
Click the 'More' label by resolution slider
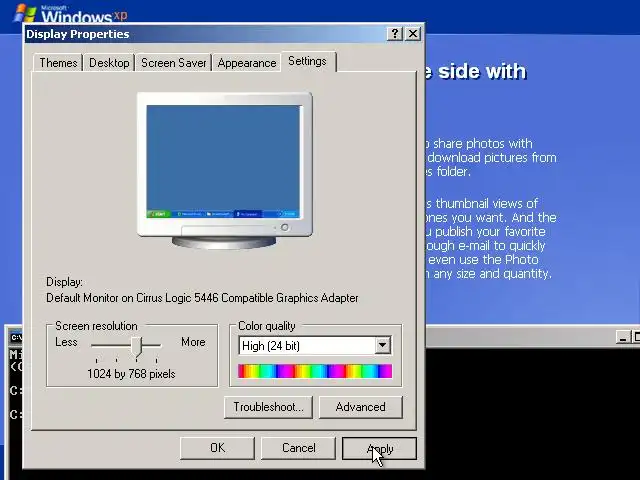click(193, 342)
